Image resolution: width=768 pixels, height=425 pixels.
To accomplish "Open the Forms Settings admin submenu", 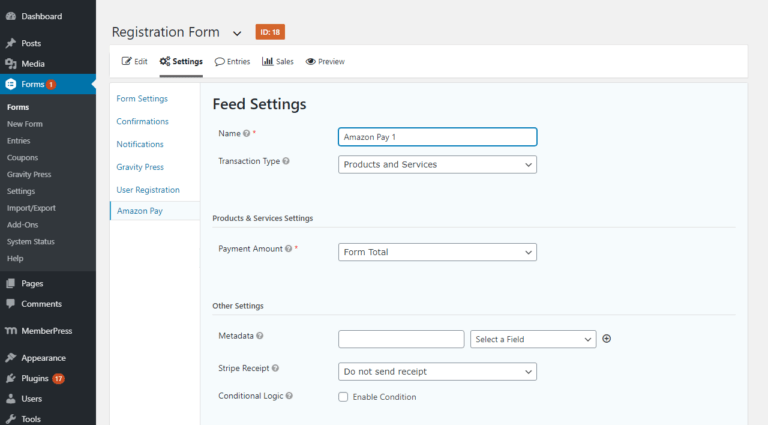I will point(21,191).
